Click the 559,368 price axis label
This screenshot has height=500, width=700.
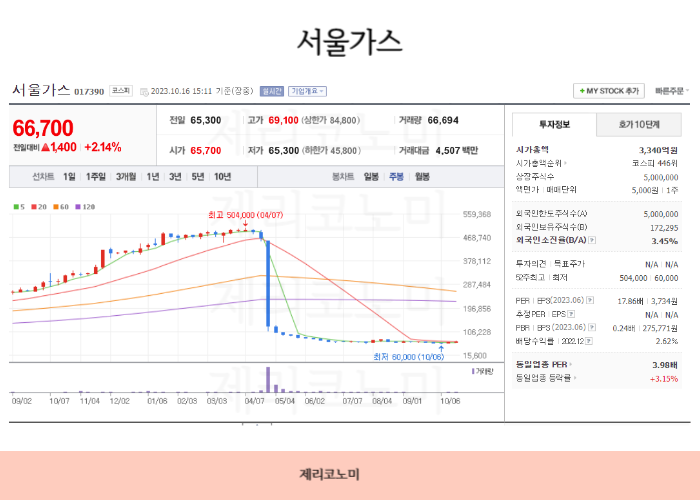point(477,215)
